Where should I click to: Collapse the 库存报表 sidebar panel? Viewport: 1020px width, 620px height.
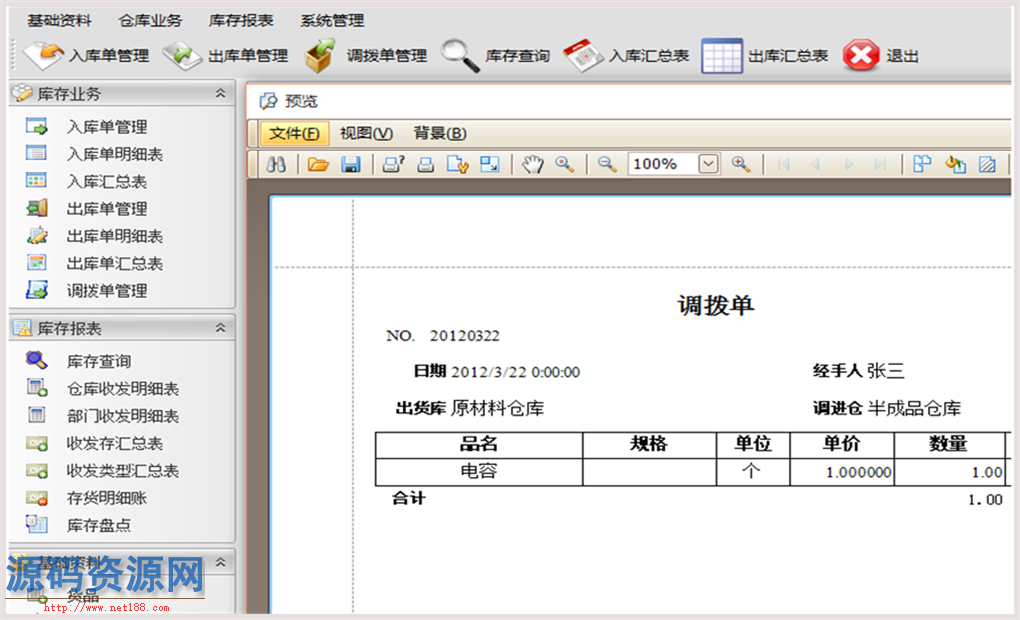220,328
